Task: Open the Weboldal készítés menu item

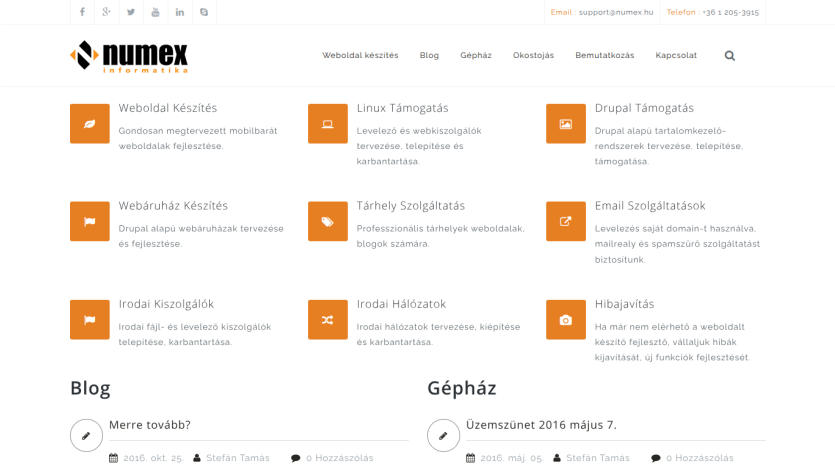Action: 360,55
